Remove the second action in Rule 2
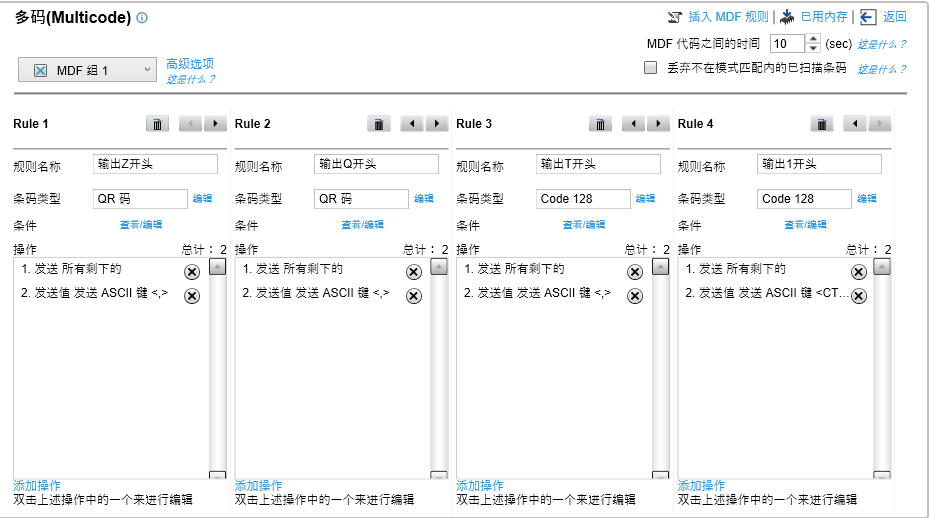929x518 pixels. [413, 295]
